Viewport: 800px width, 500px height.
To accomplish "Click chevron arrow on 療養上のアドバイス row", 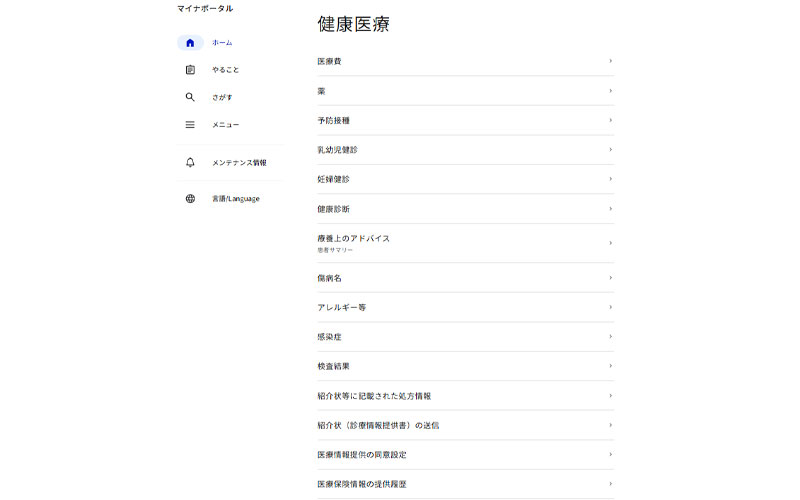I will tap(610, 243).
